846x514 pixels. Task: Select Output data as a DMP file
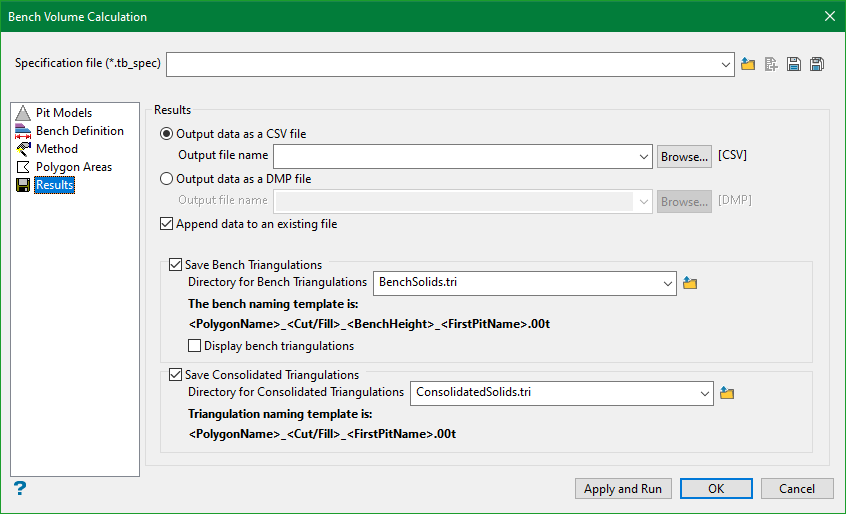[x=167, y=180]
